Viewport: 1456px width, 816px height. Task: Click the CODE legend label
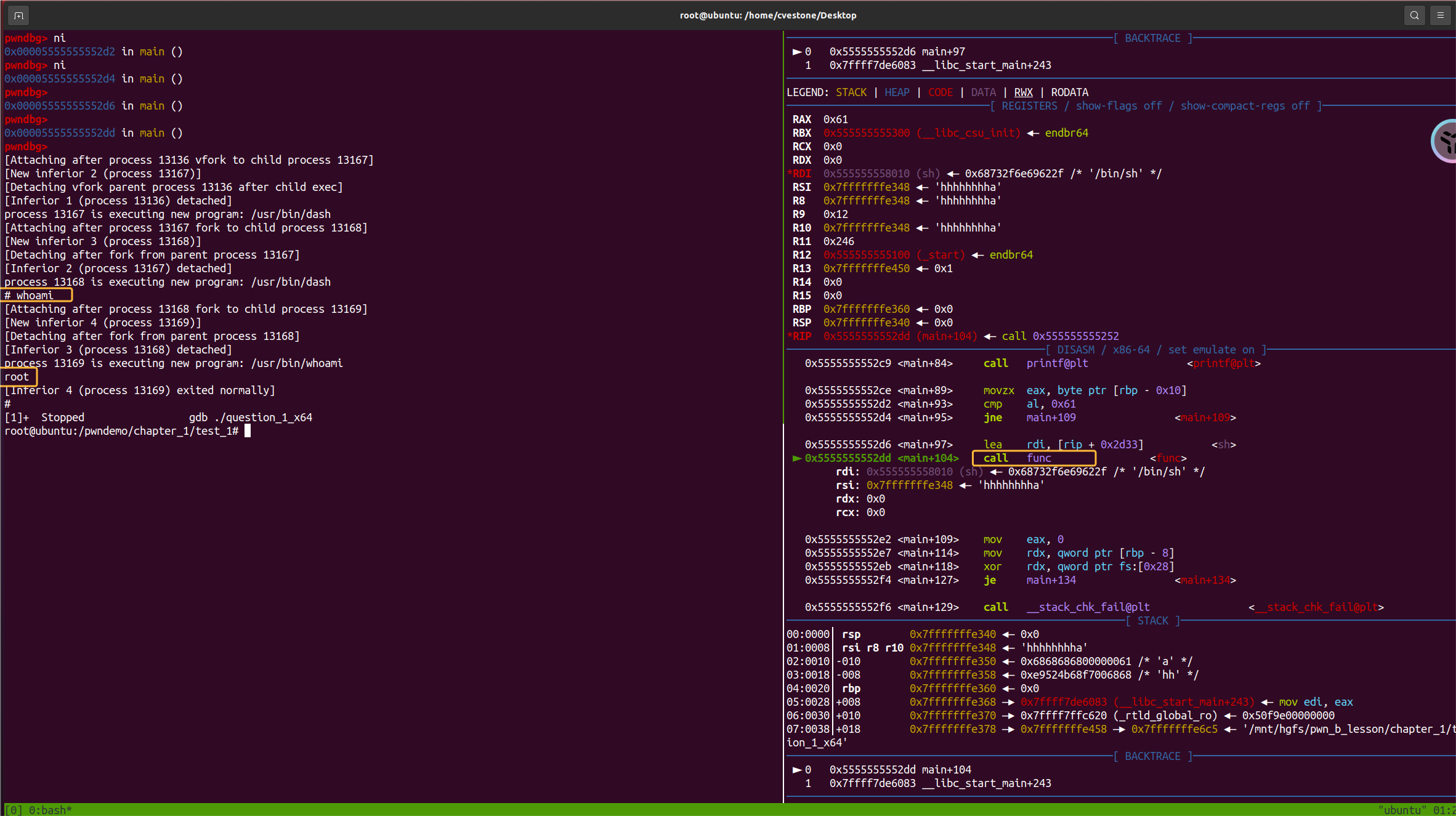pyautogui.click(x=940, y=92)
